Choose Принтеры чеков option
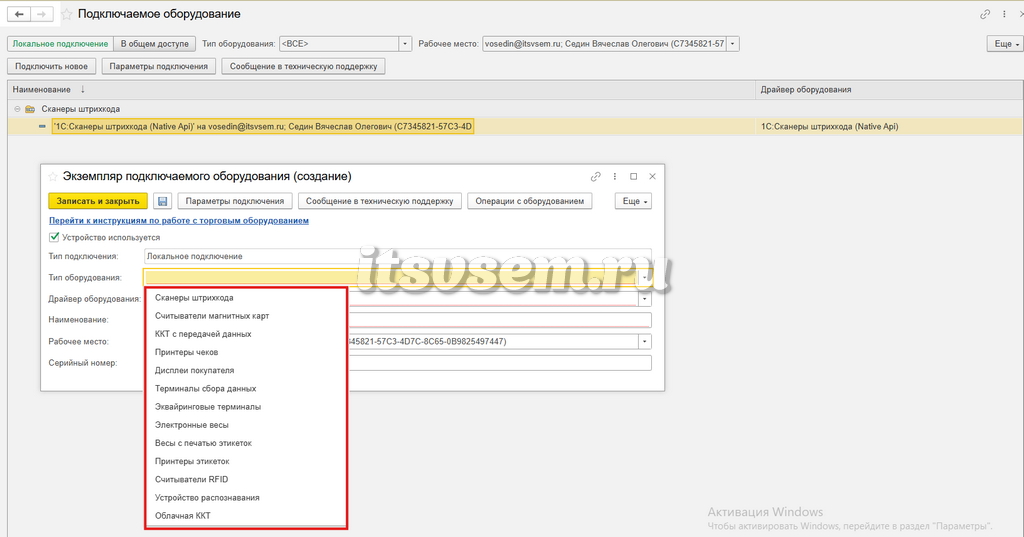This screenshot has height=537, width=1024. click(246, 352)
